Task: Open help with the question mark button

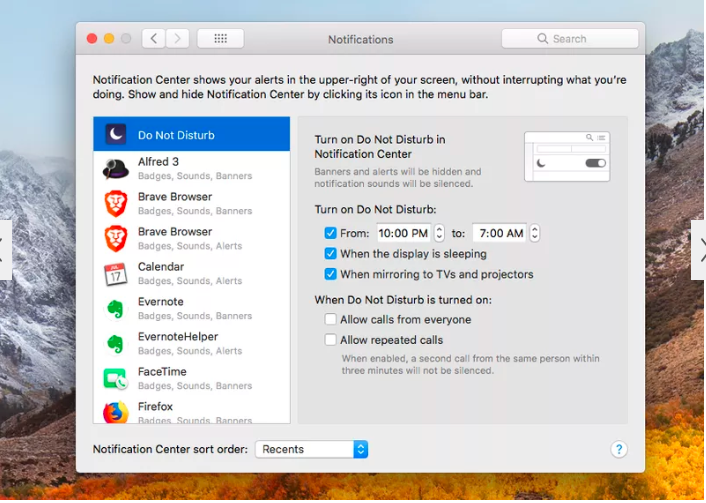Action: tap(619, 449)
